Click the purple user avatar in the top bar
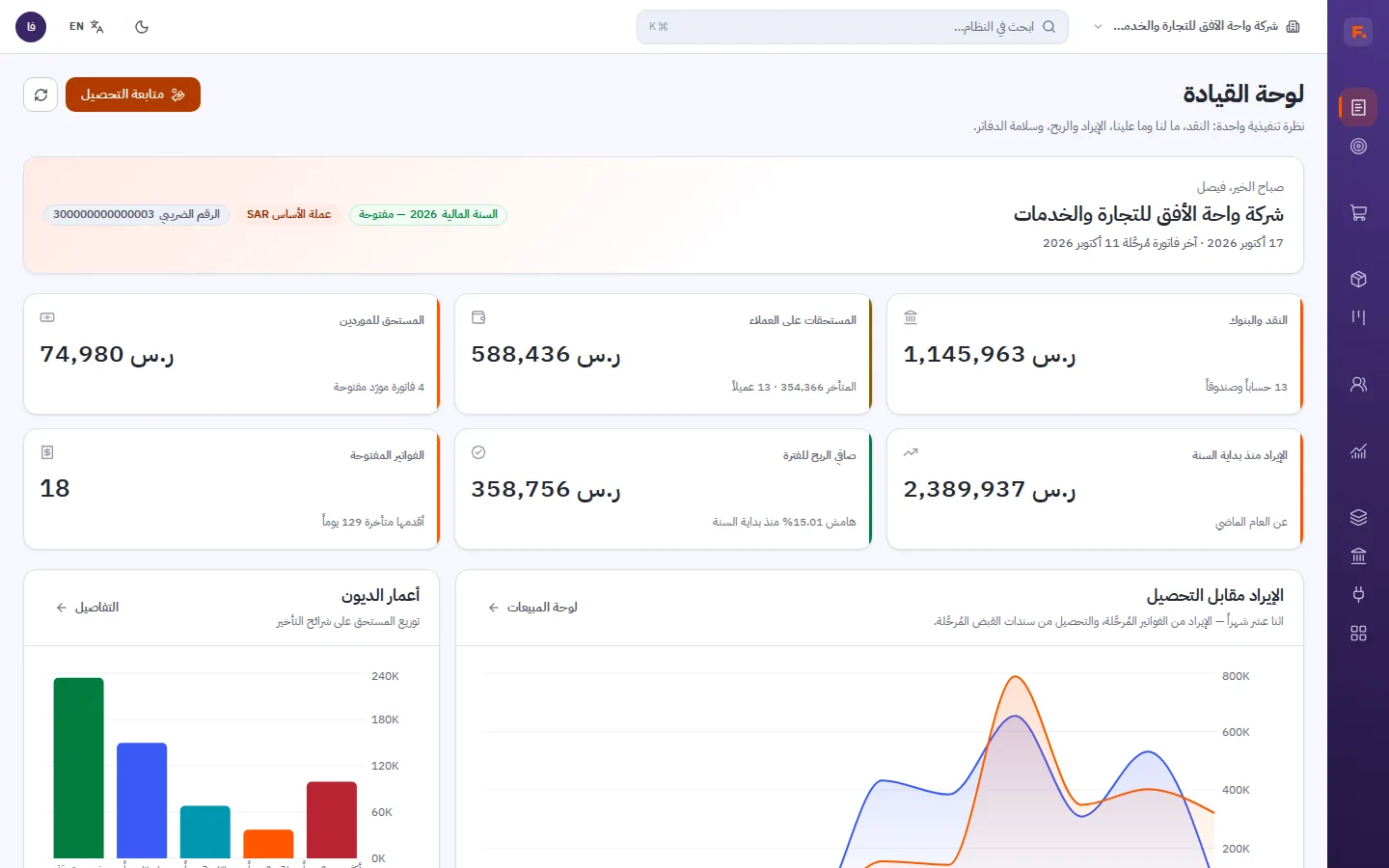This screenshot has width=1389, height=868. point(31,27)
